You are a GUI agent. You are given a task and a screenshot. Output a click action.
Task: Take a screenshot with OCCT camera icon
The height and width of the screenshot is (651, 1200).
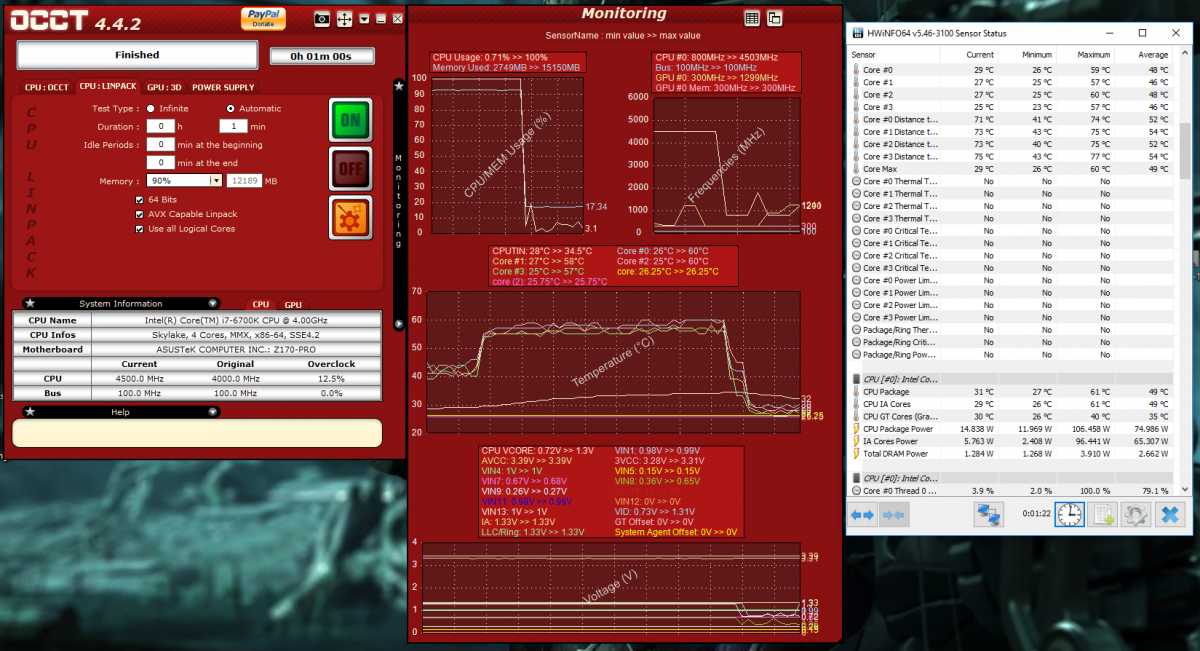[x=322, y=18]
